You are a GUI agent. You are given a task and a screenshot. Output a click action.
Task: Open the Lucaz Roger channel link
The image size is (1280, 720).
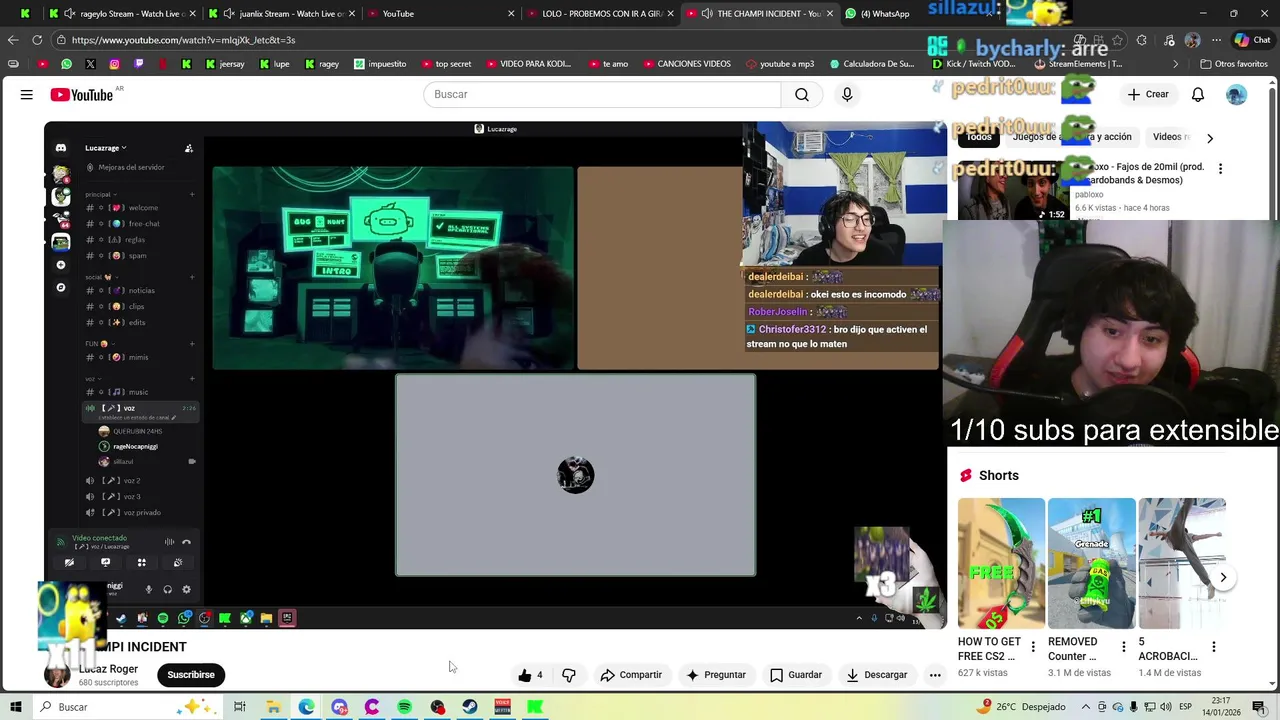[109, 669]
